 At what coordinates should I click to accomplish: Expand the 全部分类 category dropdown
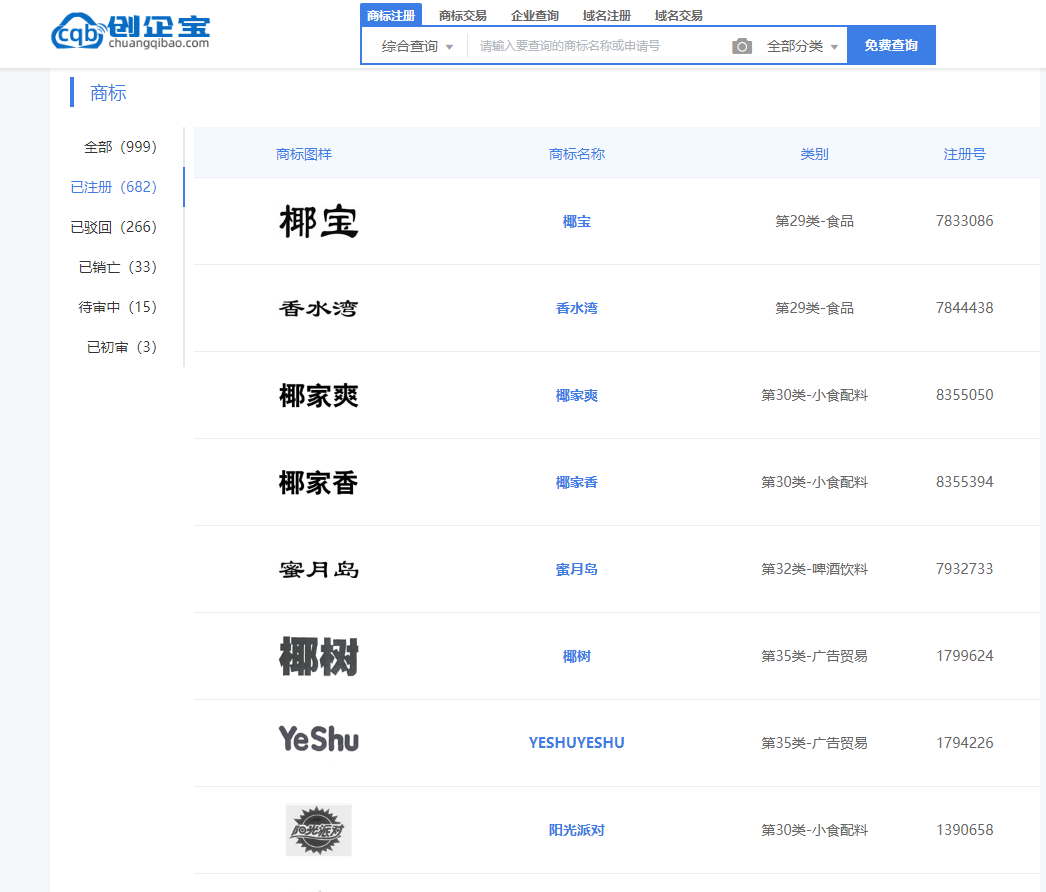pos(802,46)
